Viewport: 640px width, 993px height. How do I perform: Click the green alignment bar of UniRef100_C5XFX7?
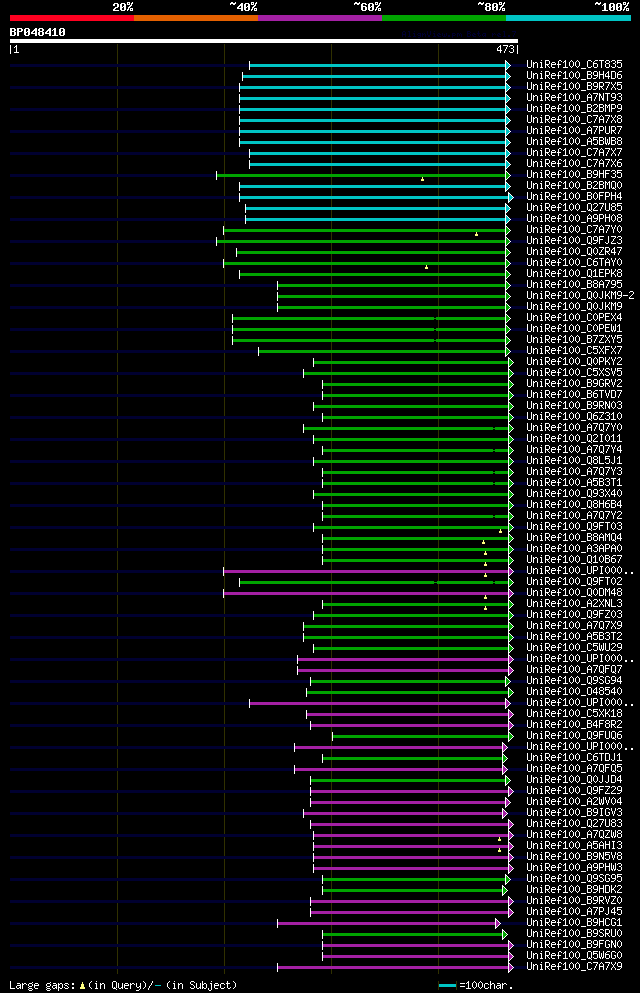384,351
